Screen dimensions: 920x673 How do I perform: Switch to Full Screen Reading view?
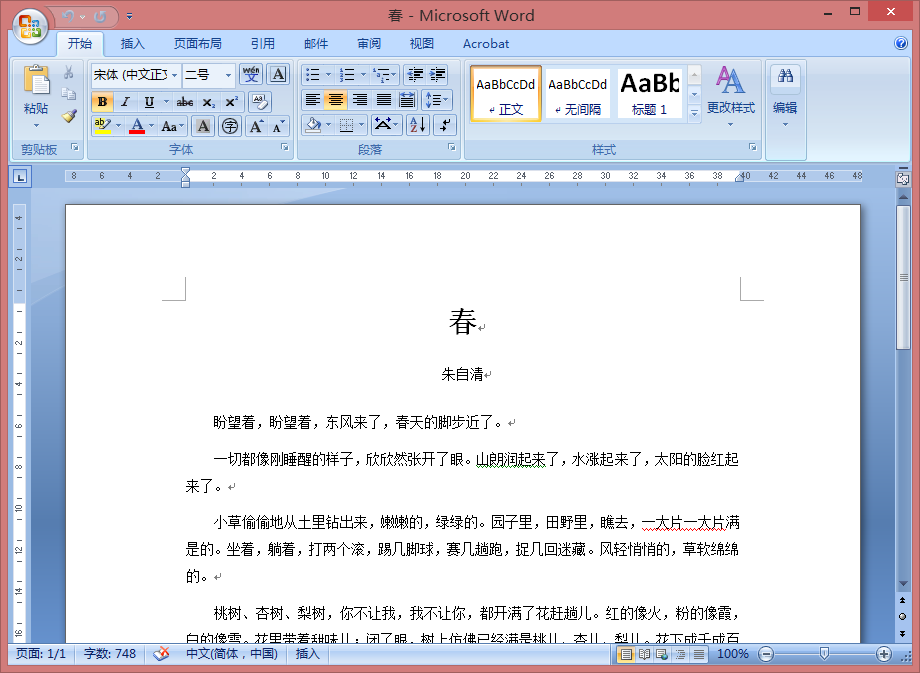[x=644, y=654]
